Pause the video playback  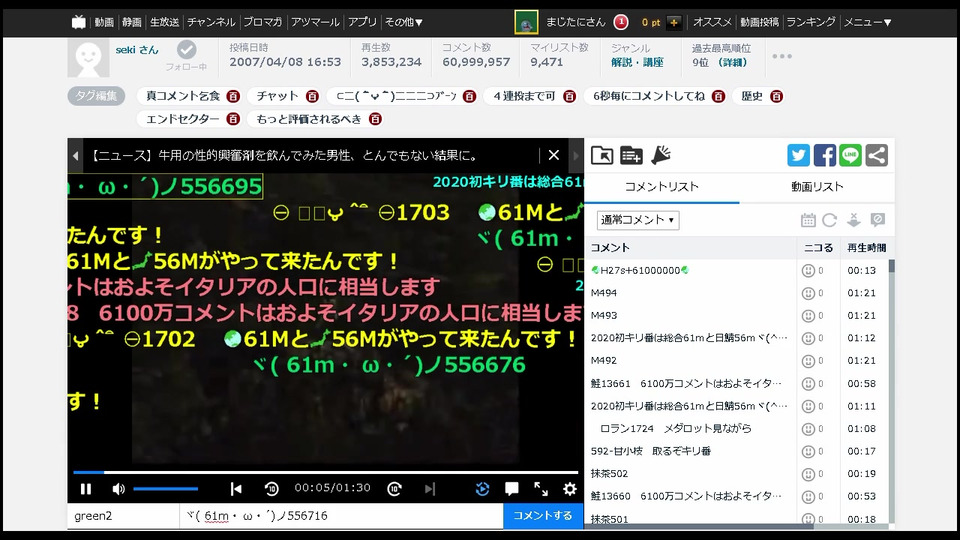coord(86,489)
